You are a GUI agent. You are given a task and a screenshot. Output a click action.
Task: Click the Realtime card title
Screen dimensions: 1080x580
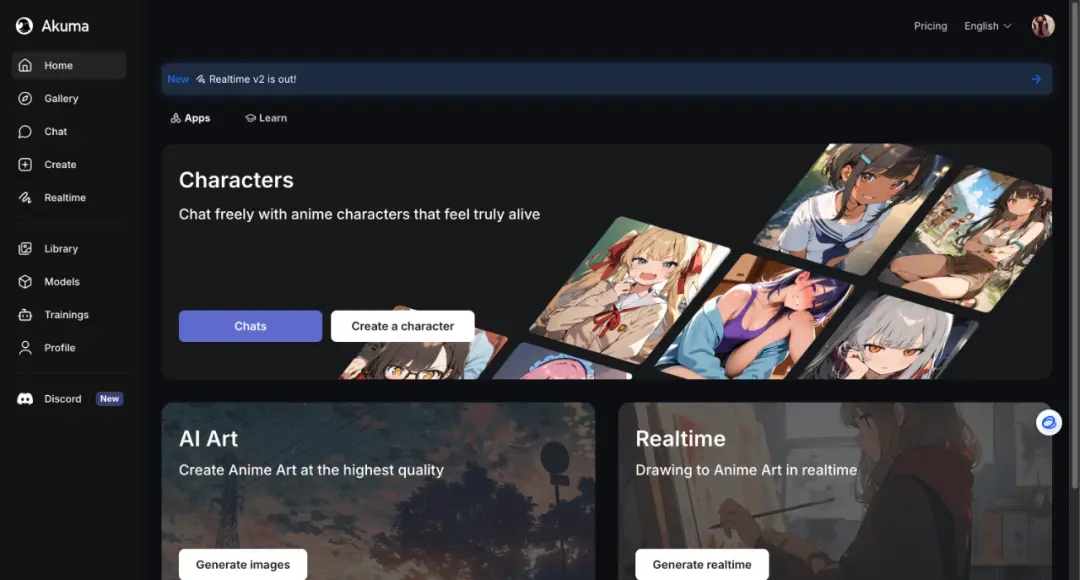[681, 439]
